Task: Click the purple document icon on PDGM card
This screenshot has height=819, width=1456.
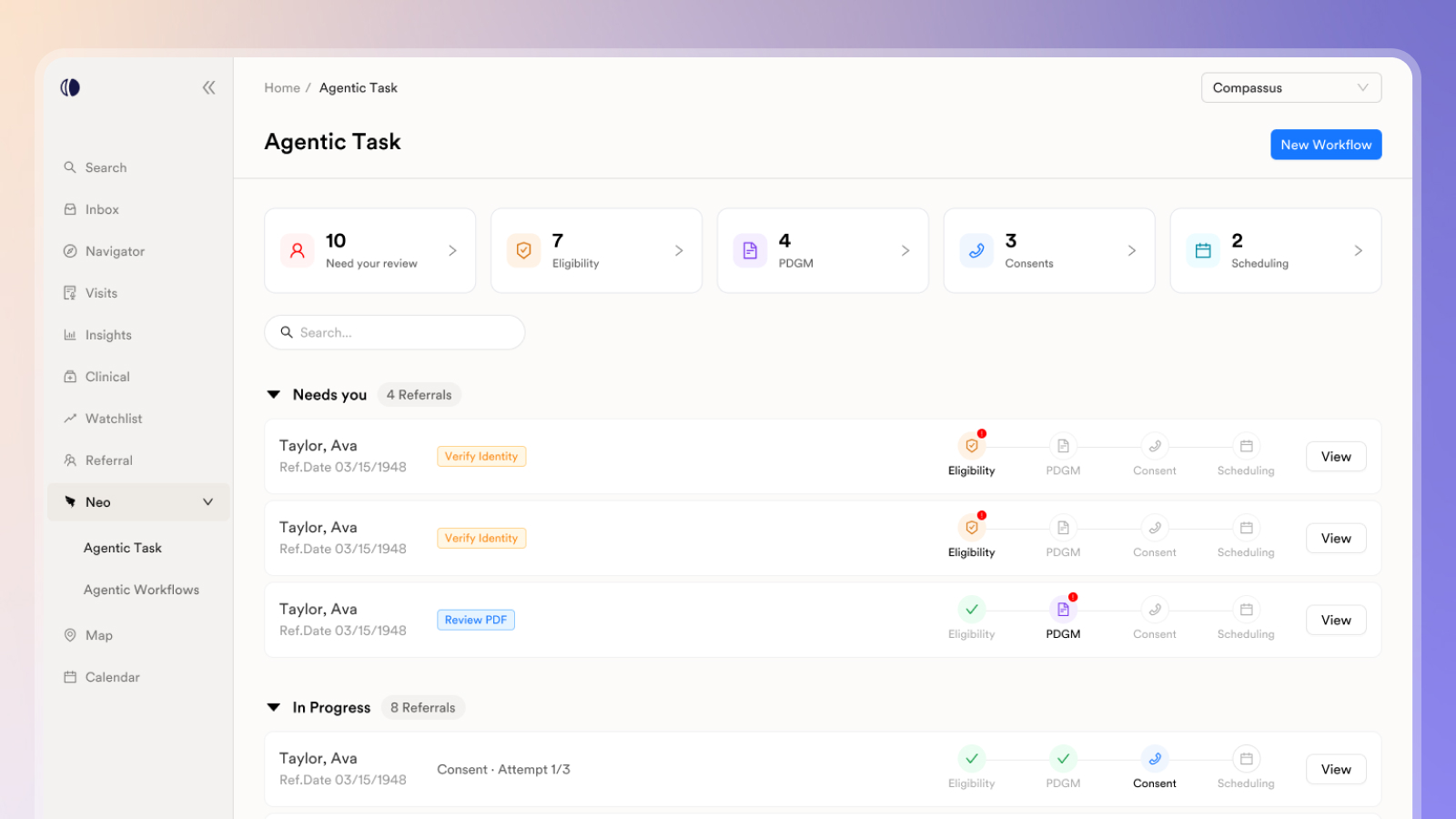Action: (750, 250)
